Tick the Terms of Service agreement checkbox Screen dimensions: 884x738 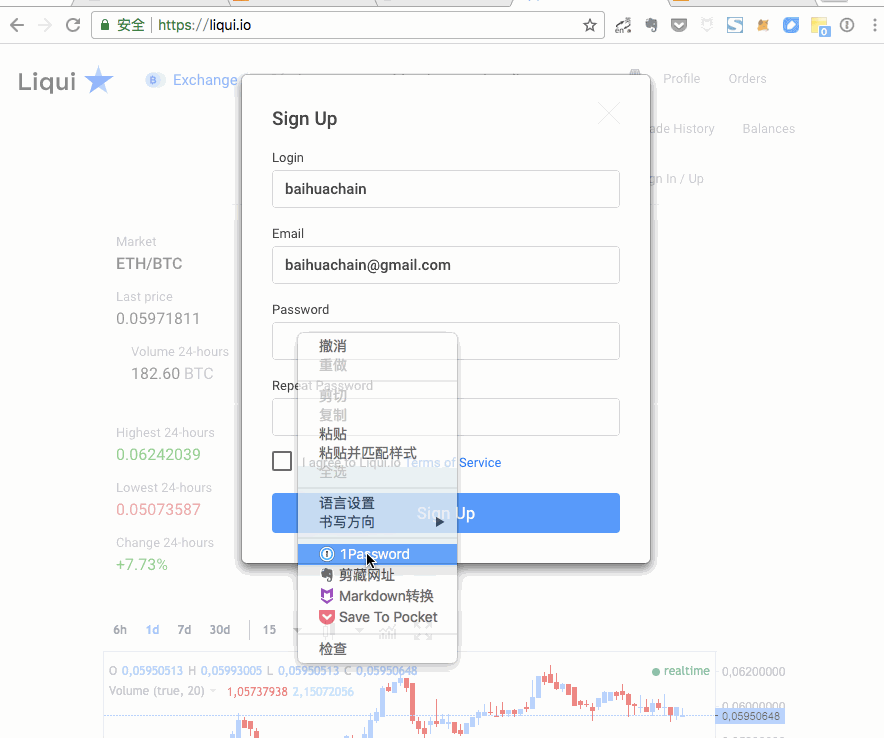pyautogui.click(x=282, y=461)
